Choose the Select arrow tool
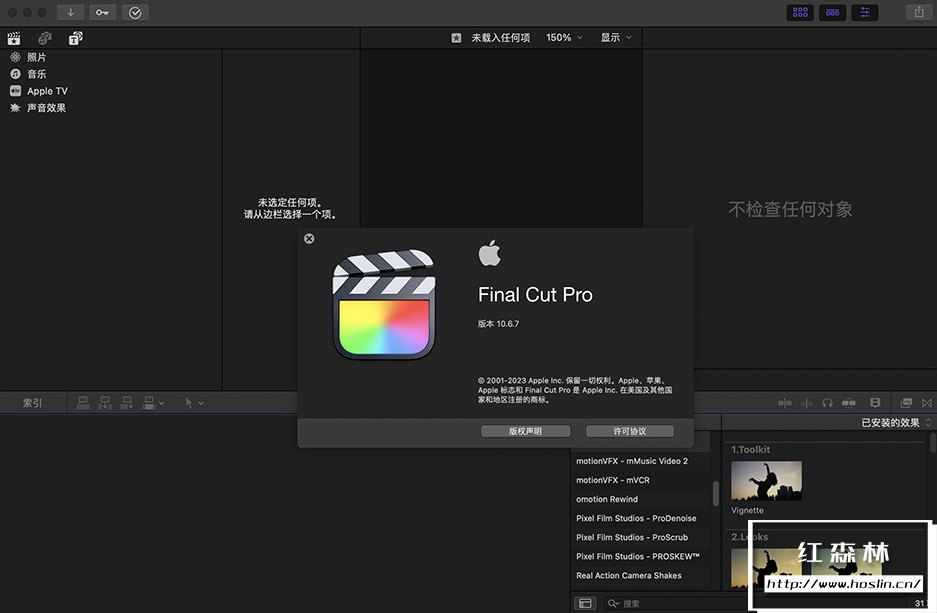 click(x=189, y=403)
